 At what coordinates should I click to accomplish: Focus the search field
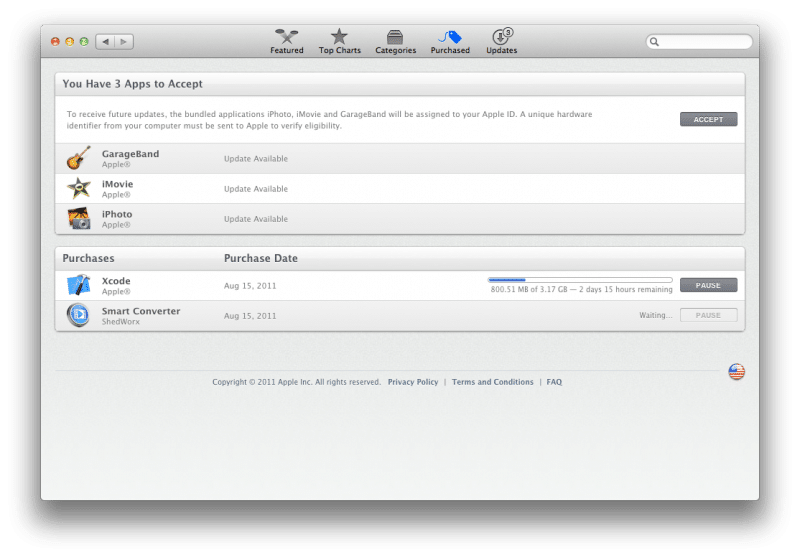[x=699, y=42]
